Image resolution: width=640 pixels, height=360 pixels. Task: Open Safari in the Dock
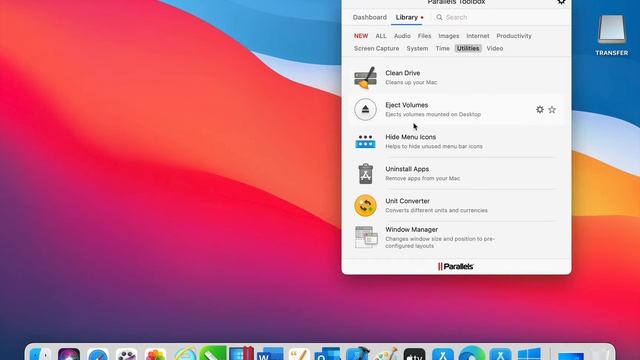tap(98, 354)
